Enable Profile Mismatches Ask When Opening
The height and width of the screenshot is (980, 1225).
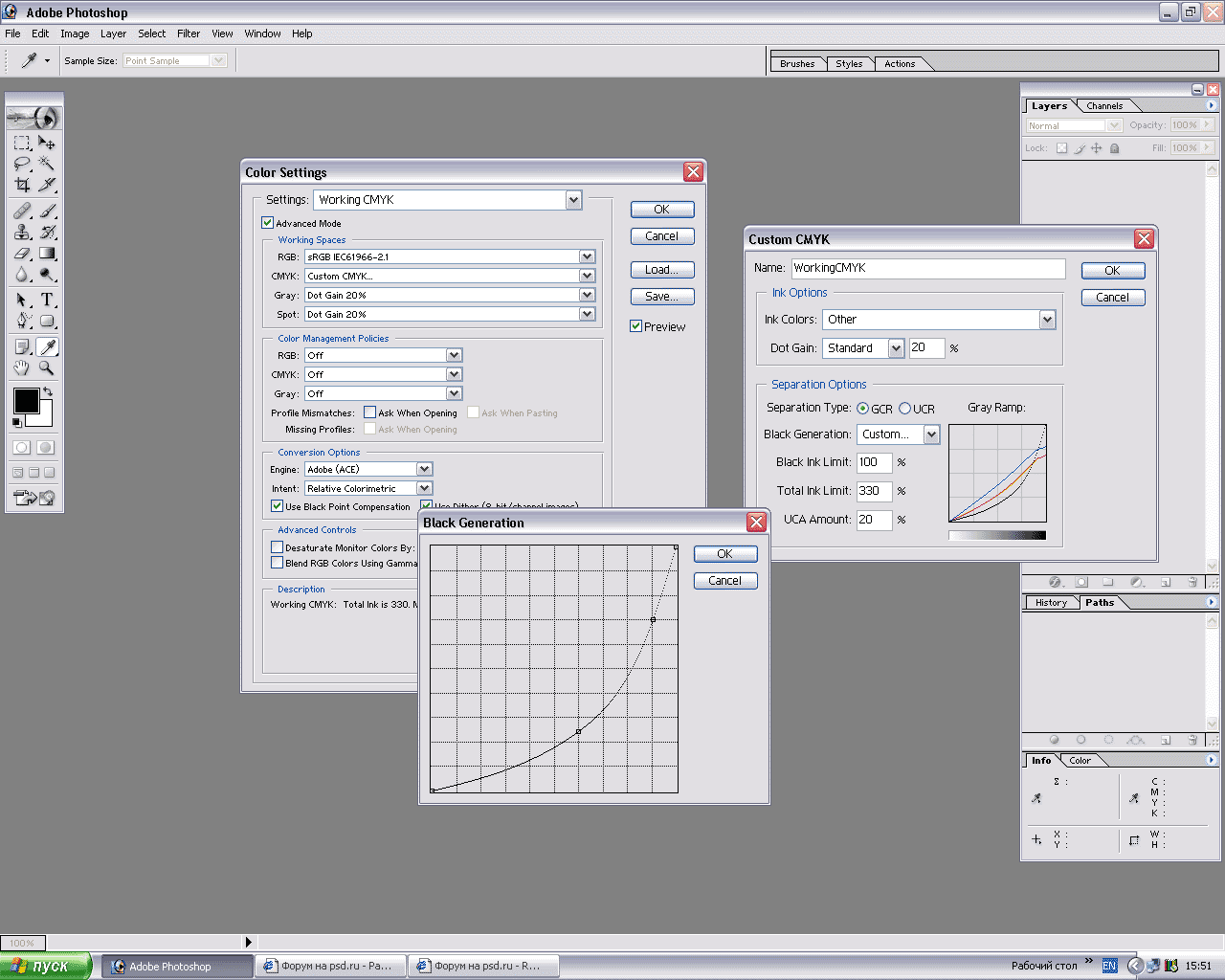(369, 412)
